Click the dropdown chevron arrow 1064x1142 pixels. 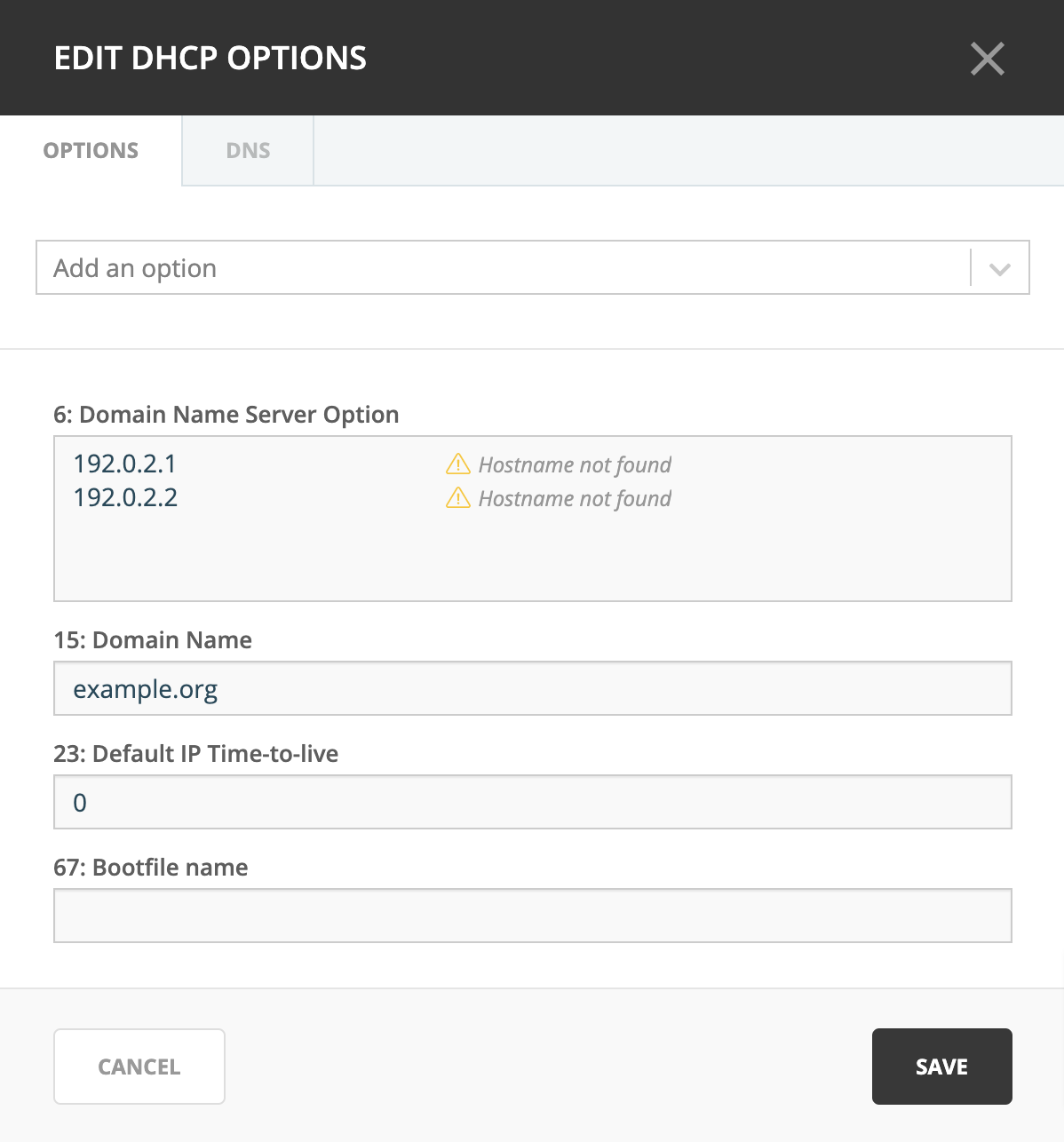1000,268
